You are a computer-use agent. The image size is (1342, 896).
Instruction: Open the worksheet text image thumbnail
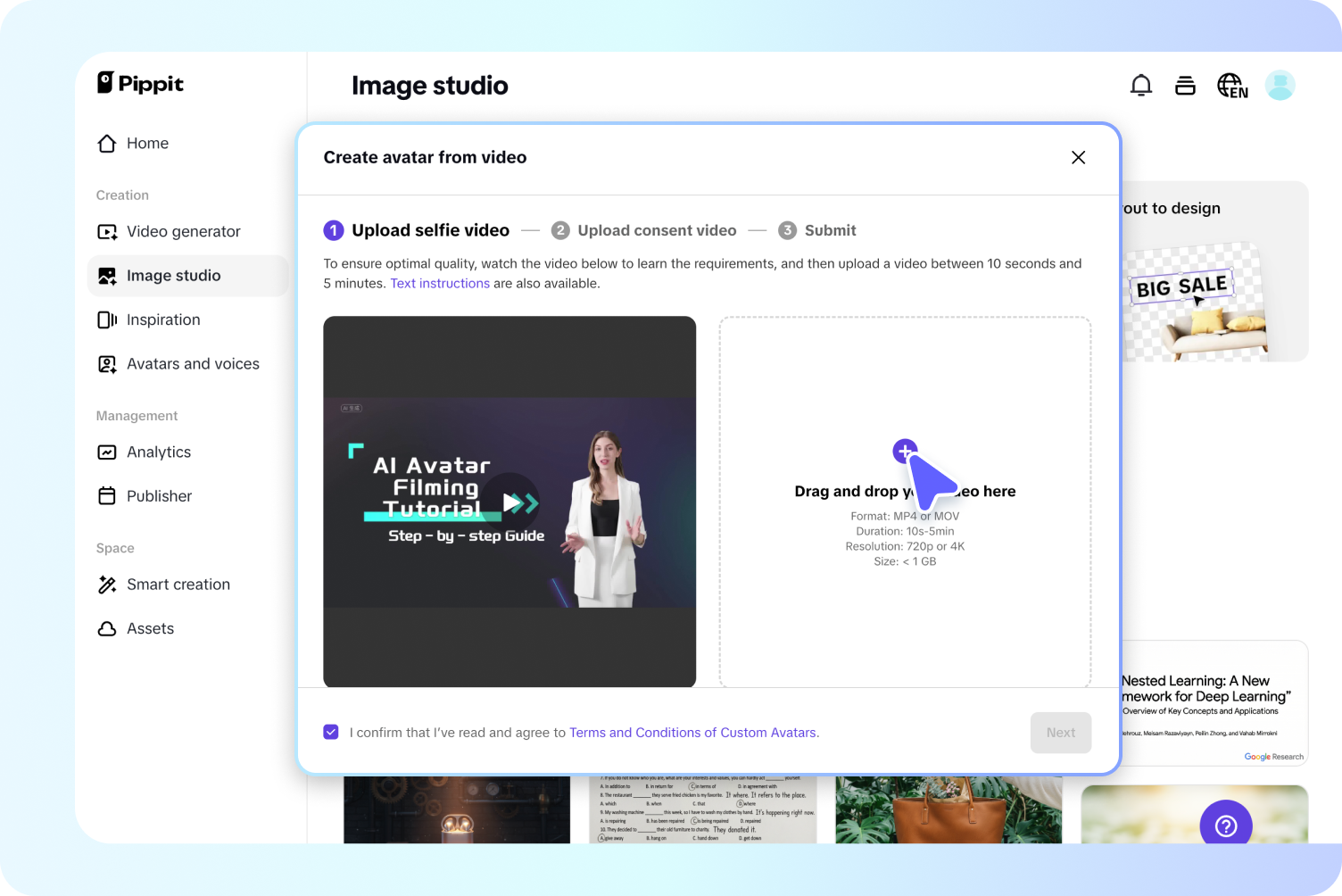(703, 809)
